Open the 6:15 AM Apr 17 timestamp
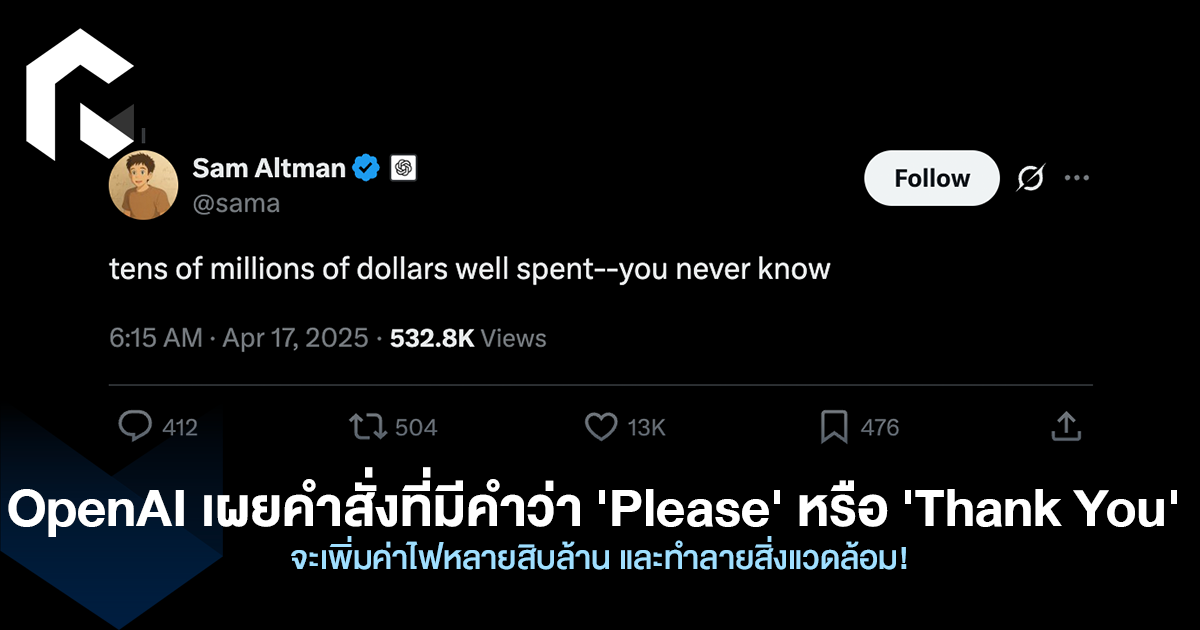1200x630 pixels. [x=238, y=338]
